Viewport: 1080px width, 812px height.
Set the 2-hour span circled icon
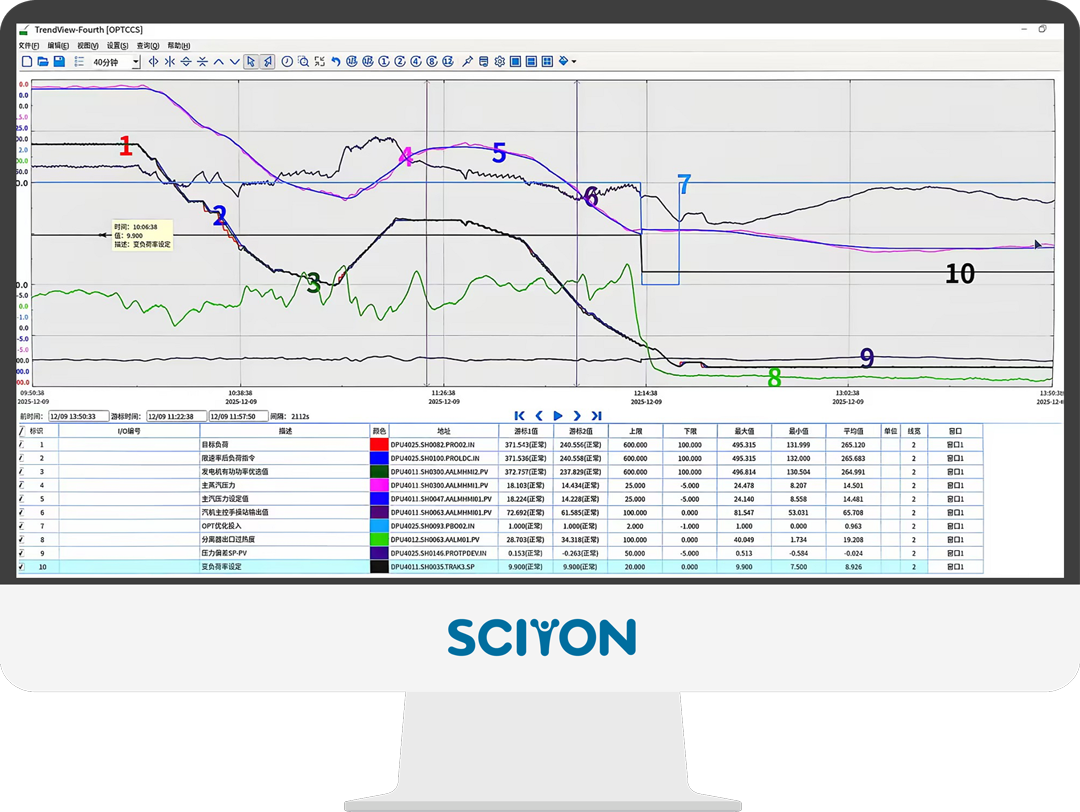coord(399,61)
